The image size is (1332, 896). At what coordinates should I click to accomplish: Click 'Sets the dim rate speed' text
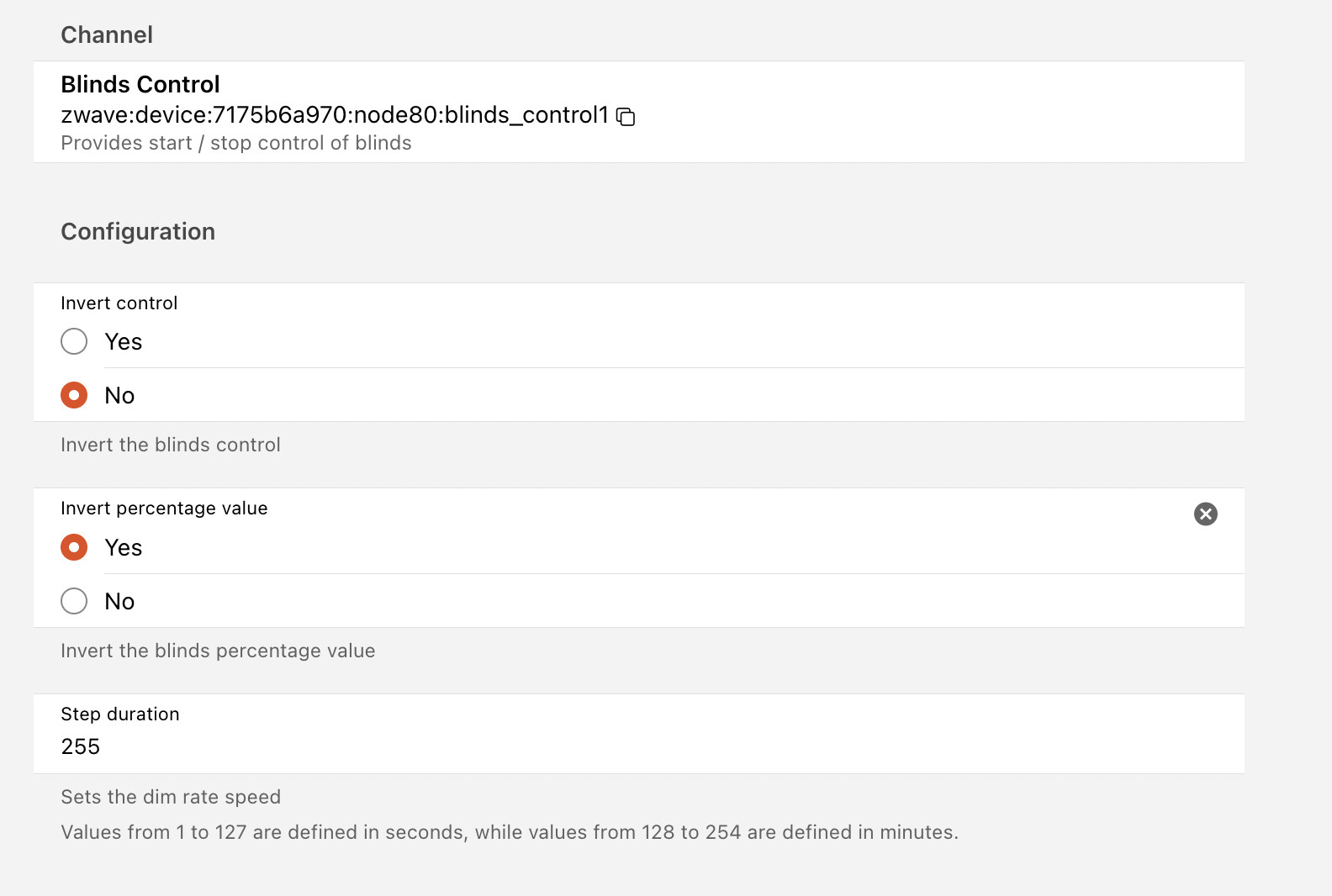click(170, 797)
